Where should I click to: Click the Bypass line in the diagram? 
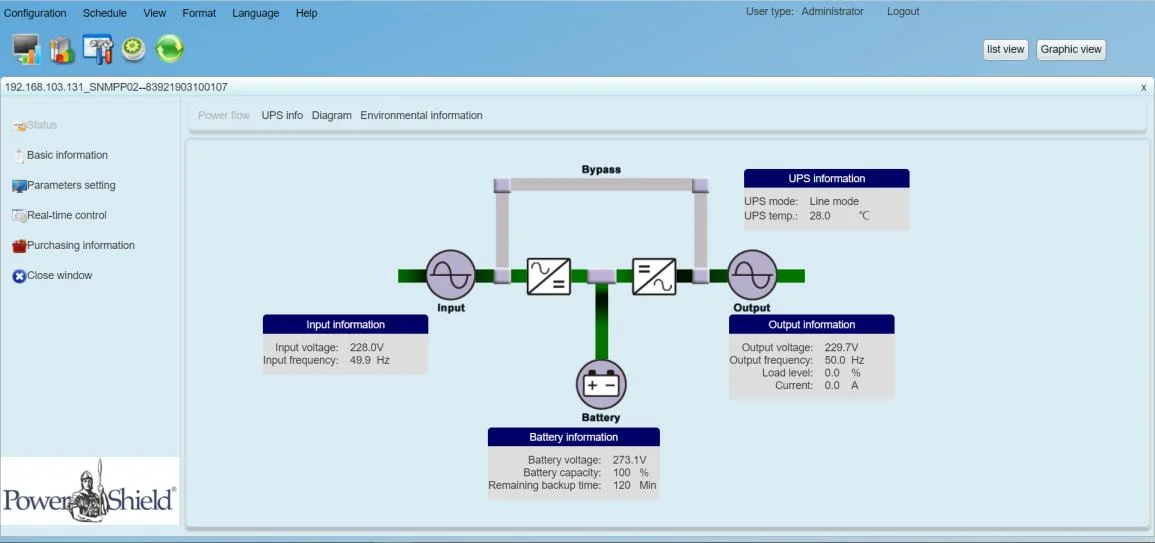601,185
